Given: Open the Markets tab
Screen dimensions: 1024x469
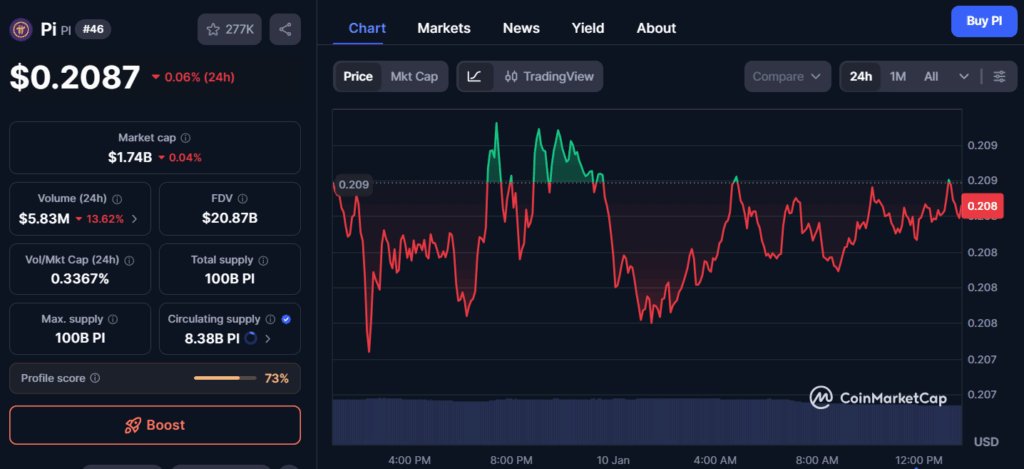Looking at the screenshot, I should click(x=443, y=28).
